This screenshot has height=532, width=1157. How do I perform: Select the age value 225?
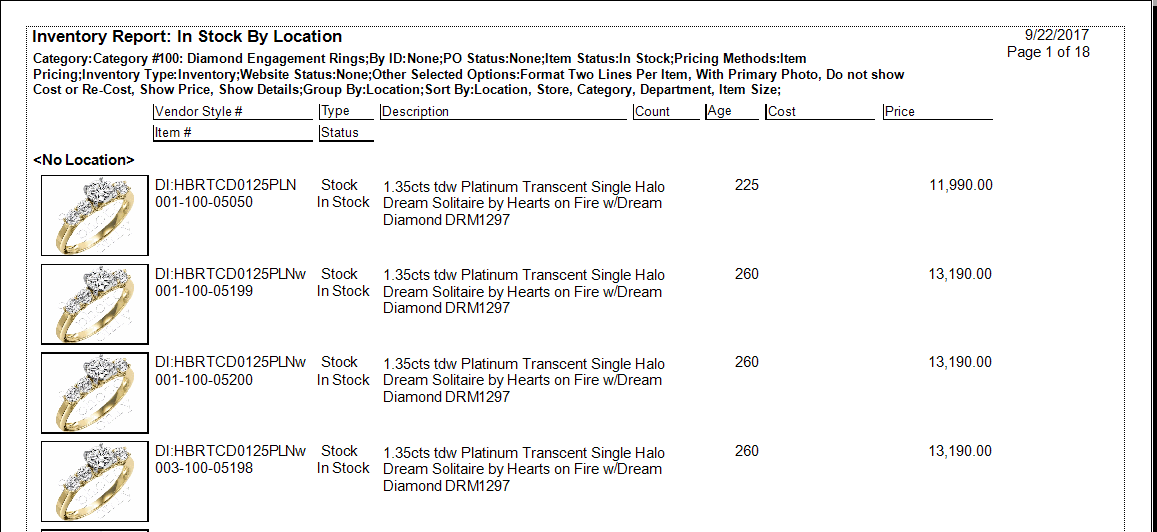pos(746,186)
